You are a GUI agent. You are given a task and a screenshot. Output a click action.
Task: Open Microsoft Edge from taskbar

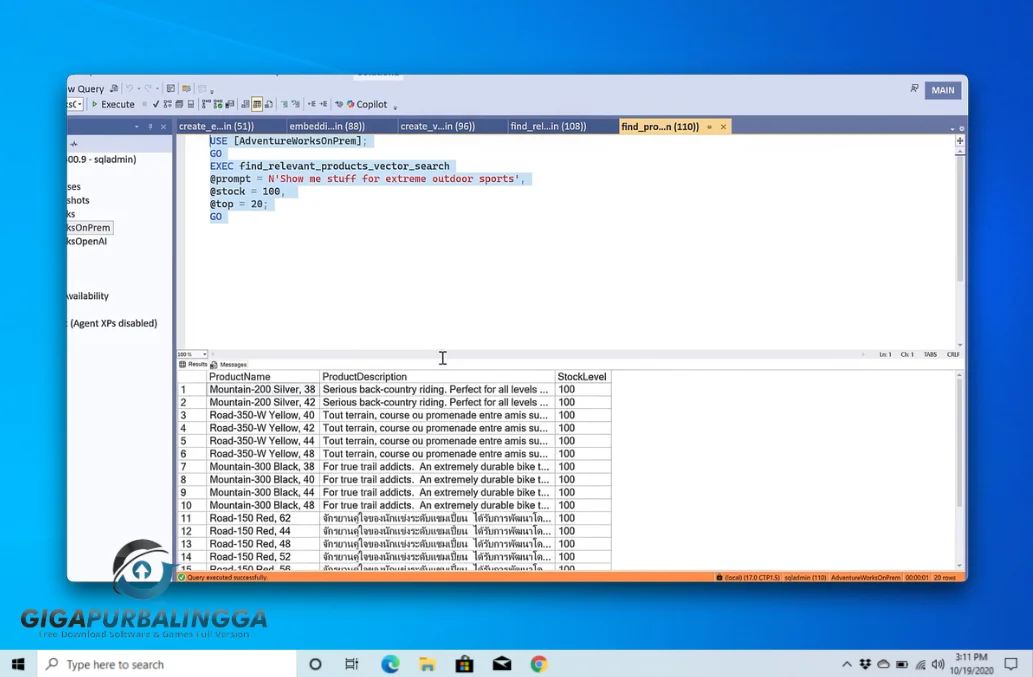(x=390, y=664)
